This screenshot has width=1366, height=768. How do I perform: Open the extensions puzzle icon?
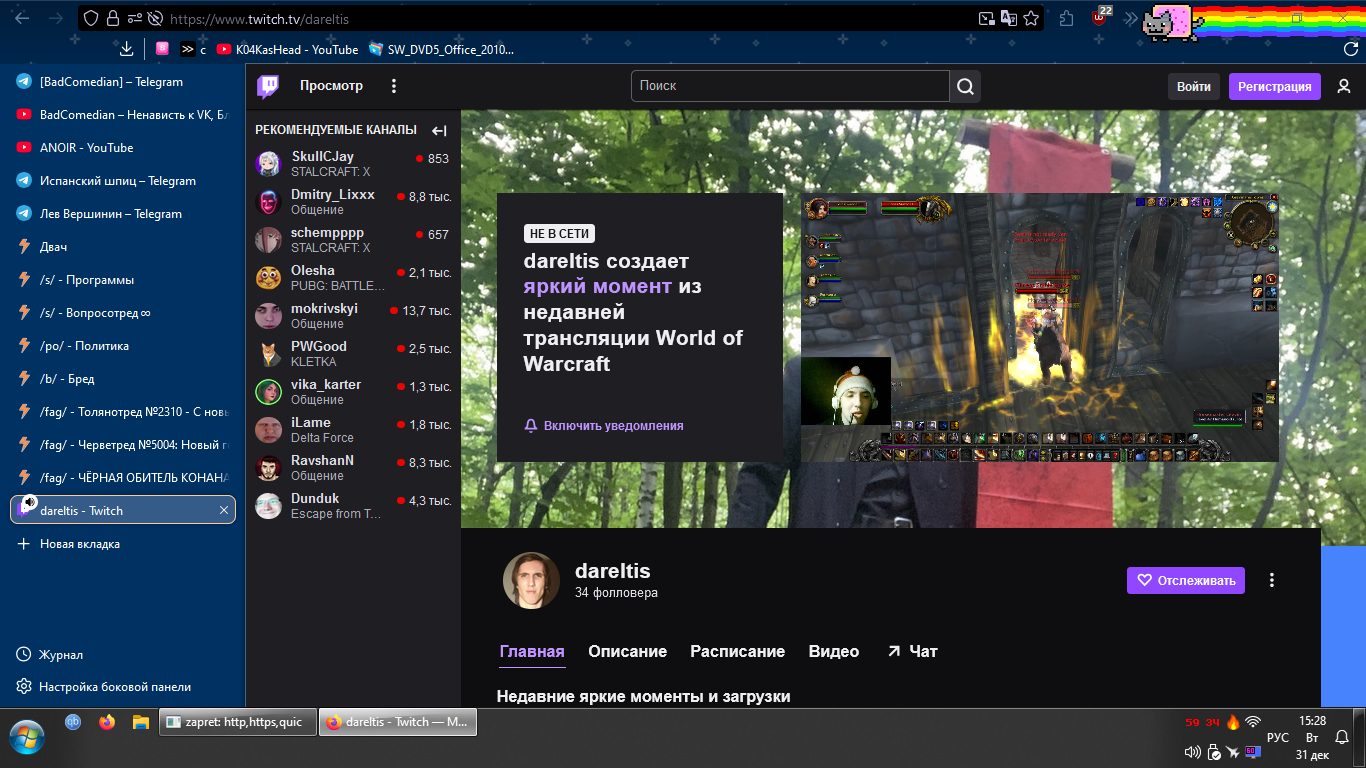tap(1067, 18)
